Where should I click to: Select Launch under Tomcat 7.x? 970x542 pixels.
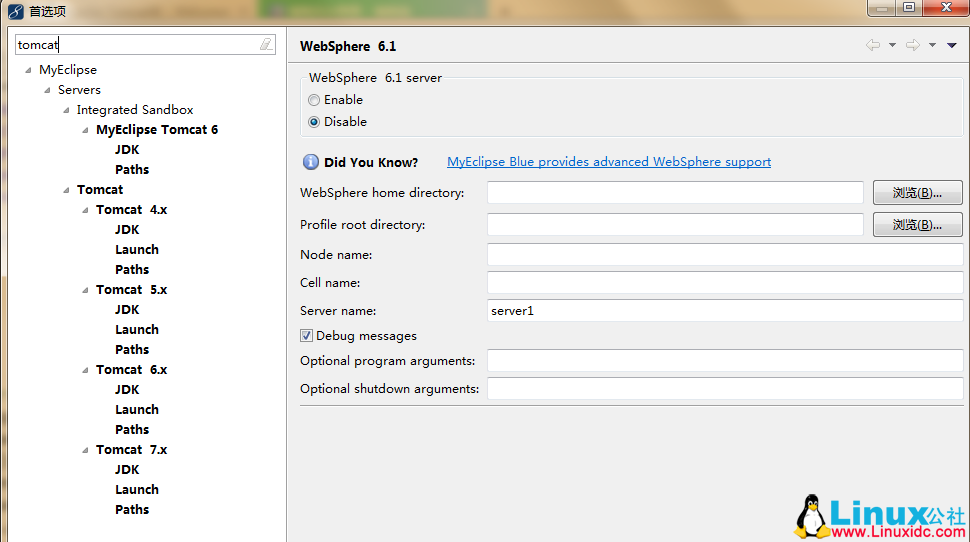[137, 489]
